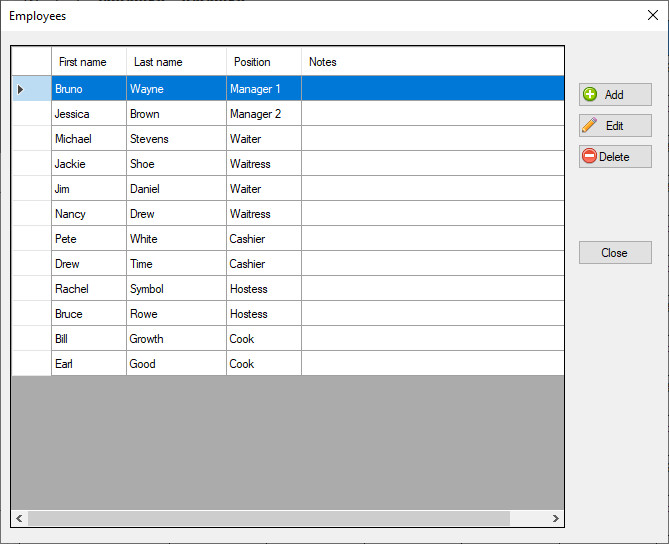Click the Waiter cell in Jim's row
Image resolution: width=669 pixels, height=544 pixels.
(x=264, y=189)
